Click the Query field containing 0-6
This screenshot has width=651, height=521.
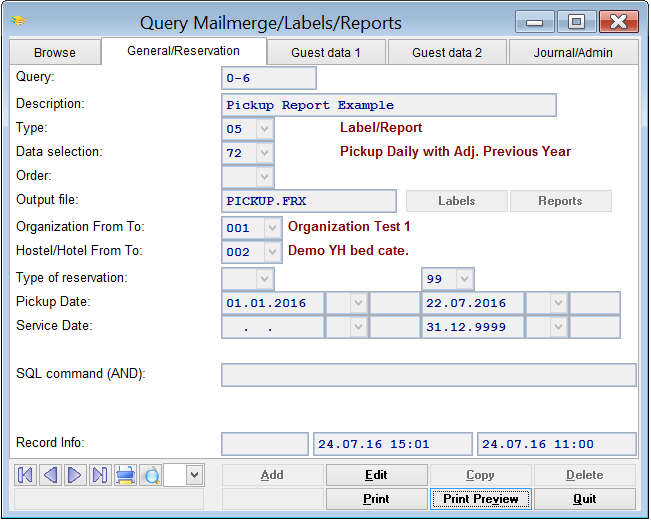coord(269,78)
